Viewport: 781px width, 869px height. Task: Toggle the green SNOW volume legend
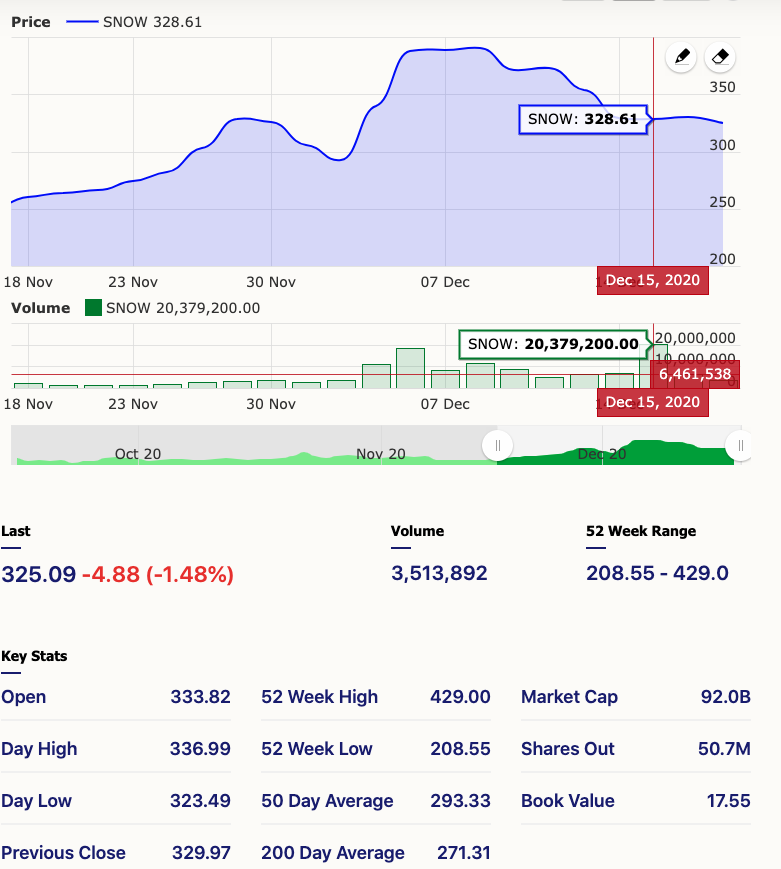coord(172,308)
